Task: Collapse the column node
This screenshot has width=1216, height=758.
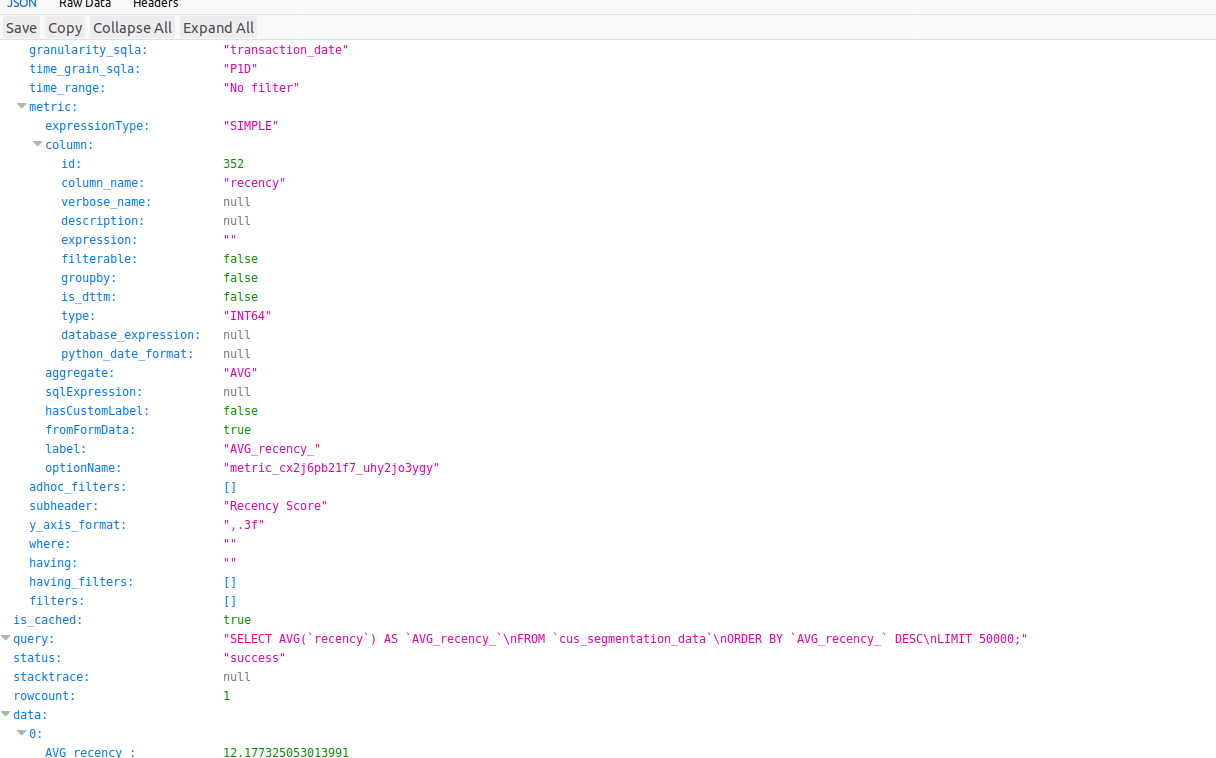Action: (x=37, y=144)
